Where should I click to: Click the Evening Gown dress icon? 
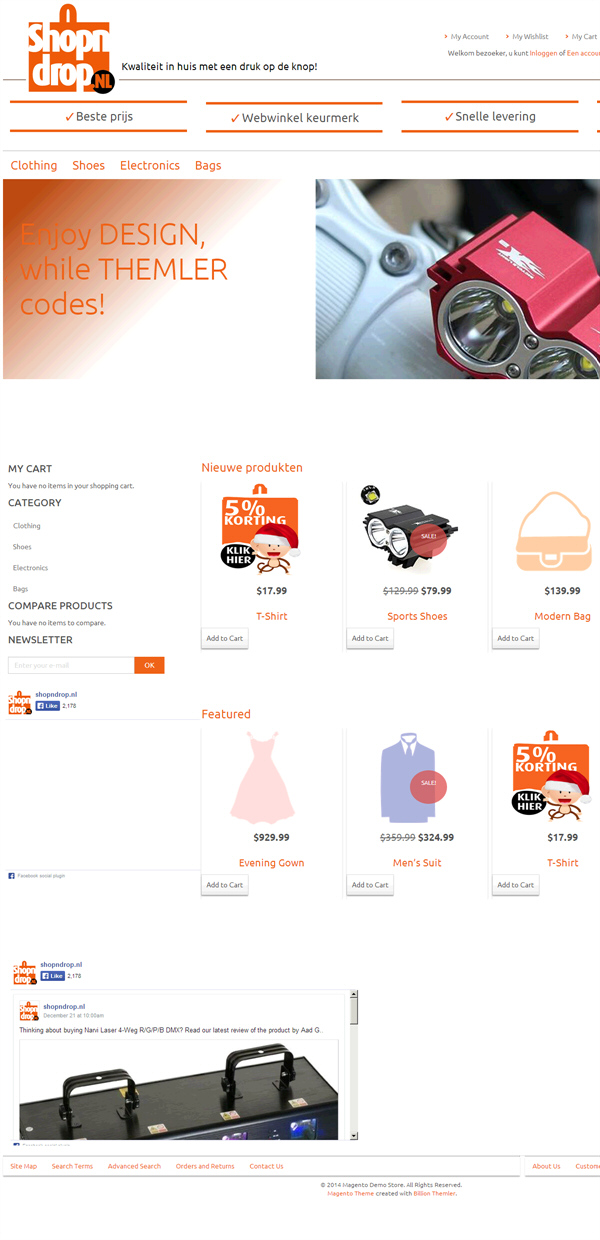(263, 777)
